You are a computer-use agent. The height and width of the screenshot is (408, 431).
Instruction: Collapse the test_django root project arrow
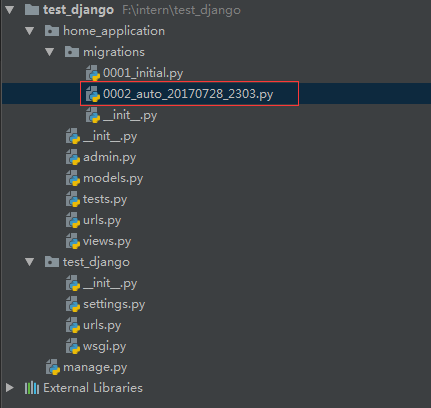(x=10, y=10)
